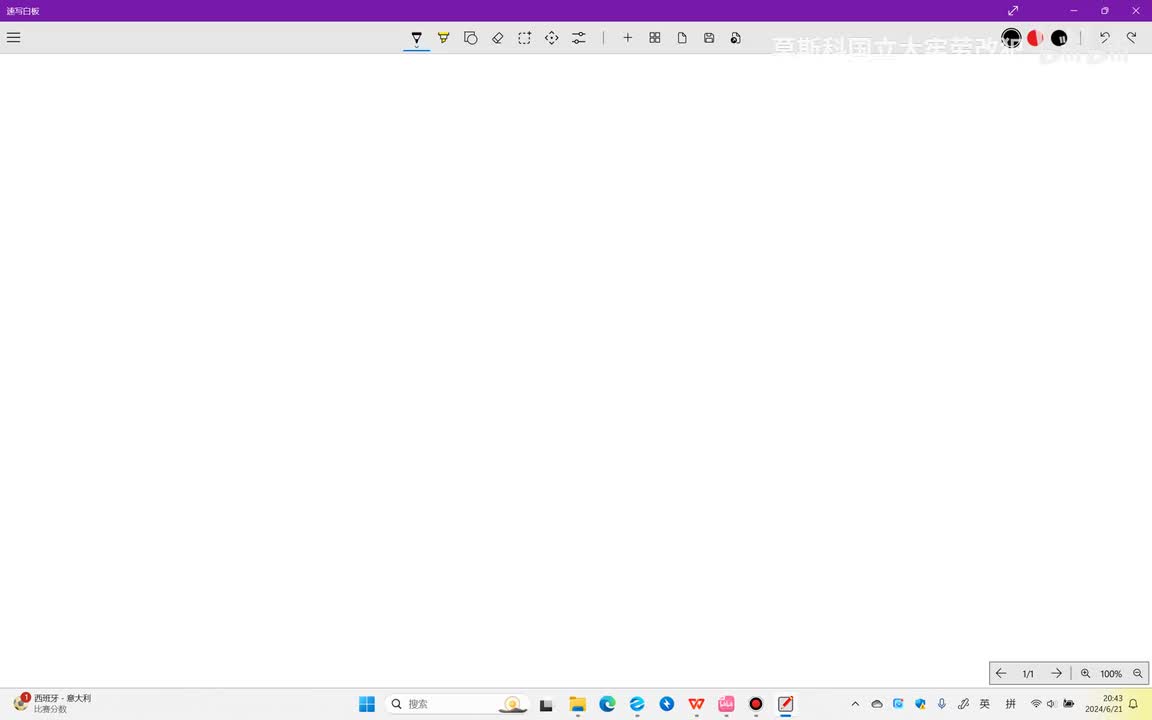
Task: Click the black pause circle button
Action: pos(1059,37)
